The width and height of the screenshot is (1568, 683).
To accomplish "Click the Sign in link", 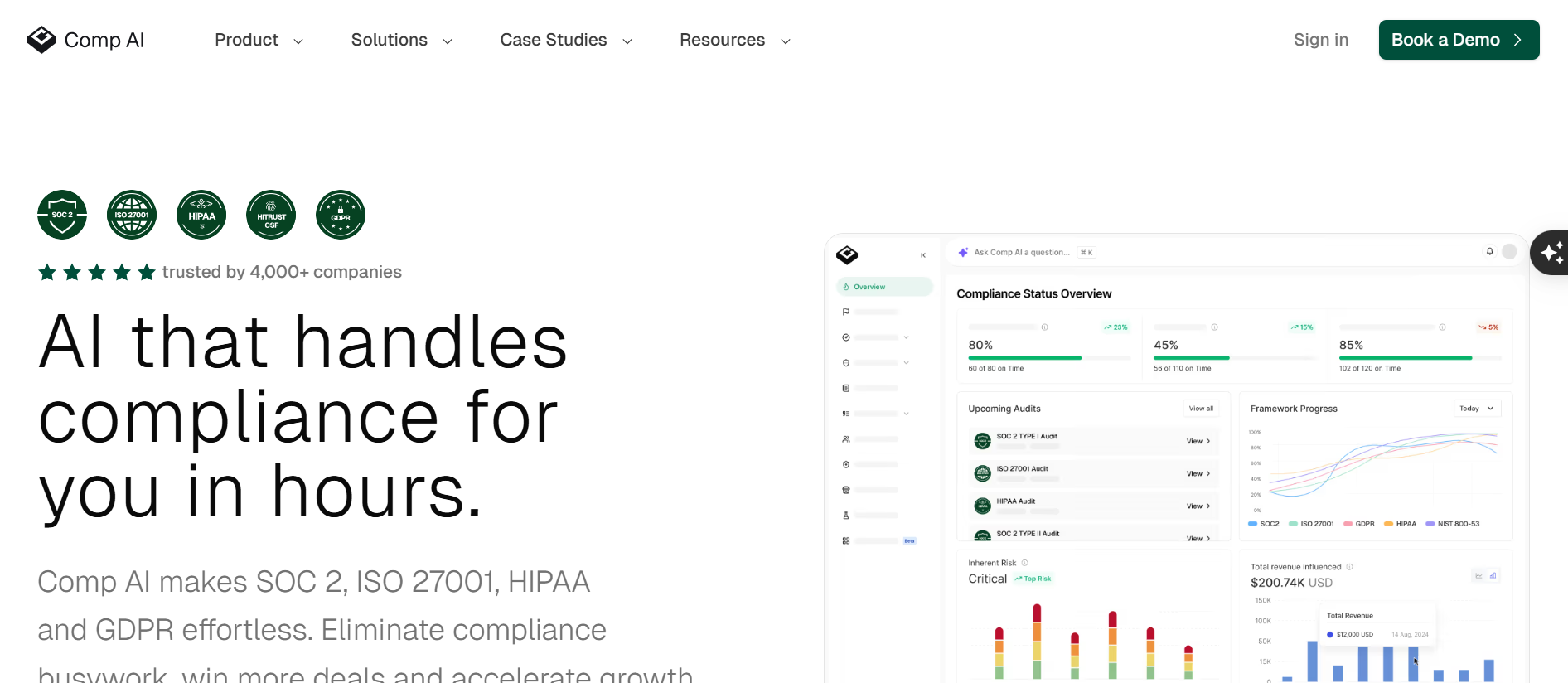I will (x=1321, y=40).
